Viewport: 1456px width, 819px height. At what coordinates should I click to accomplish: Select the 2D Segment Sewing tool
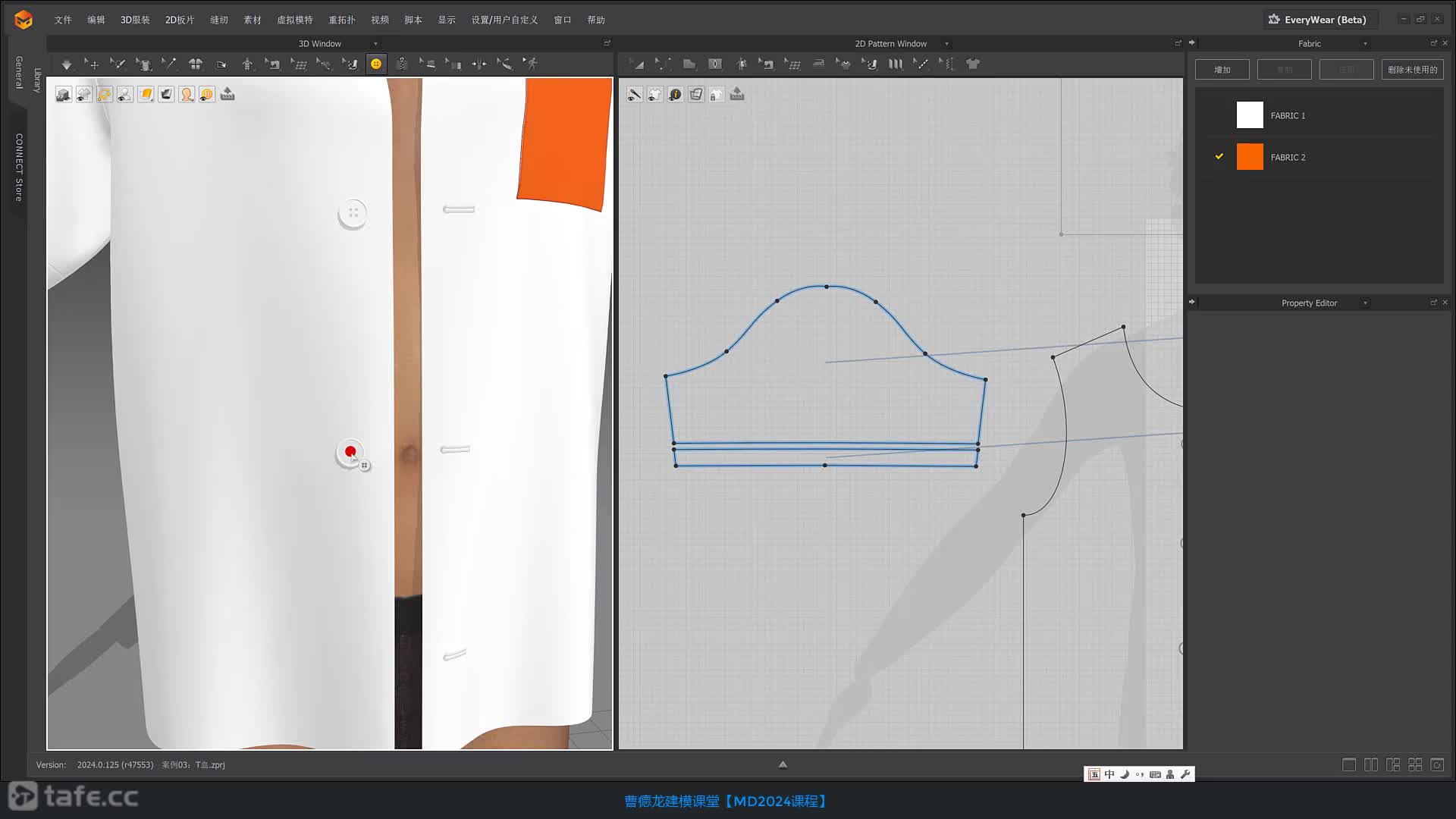[767, 64]
